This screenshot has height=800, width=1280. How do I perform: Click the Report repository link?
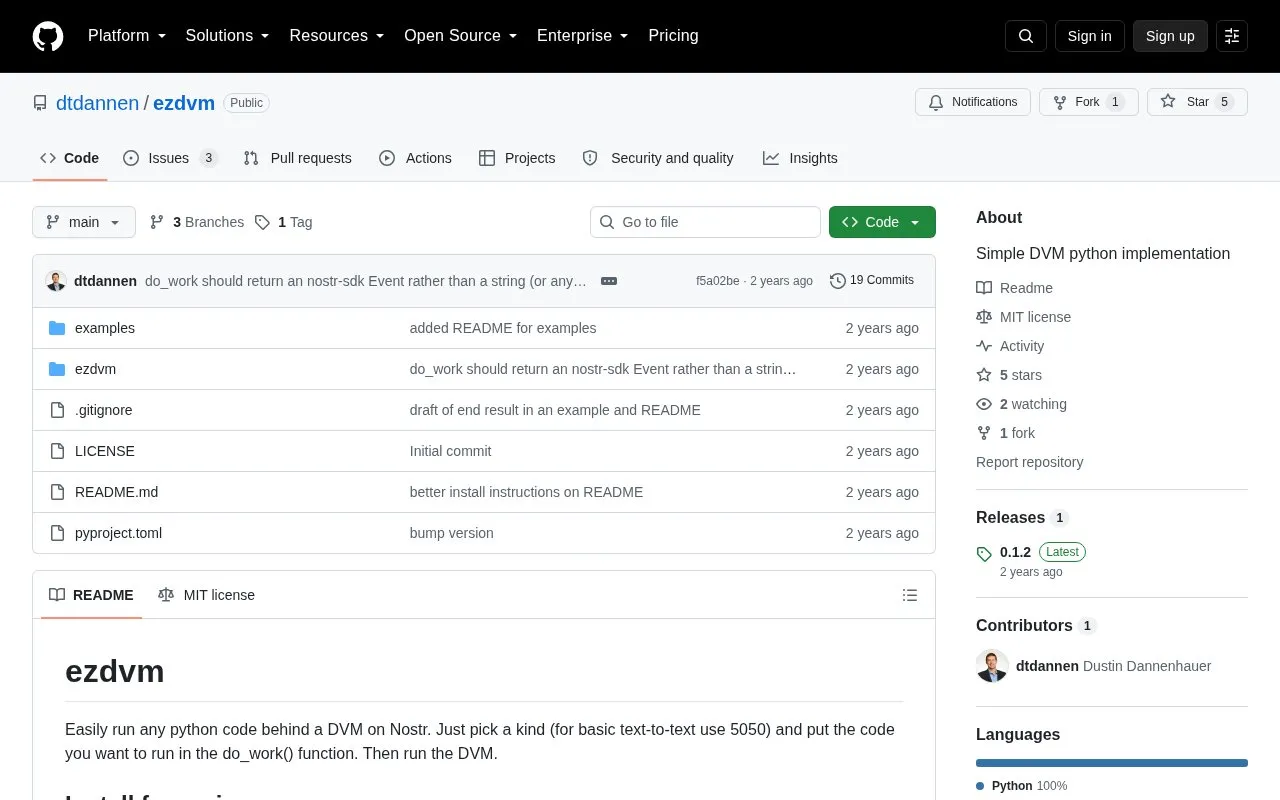[x=1029, y=462]
